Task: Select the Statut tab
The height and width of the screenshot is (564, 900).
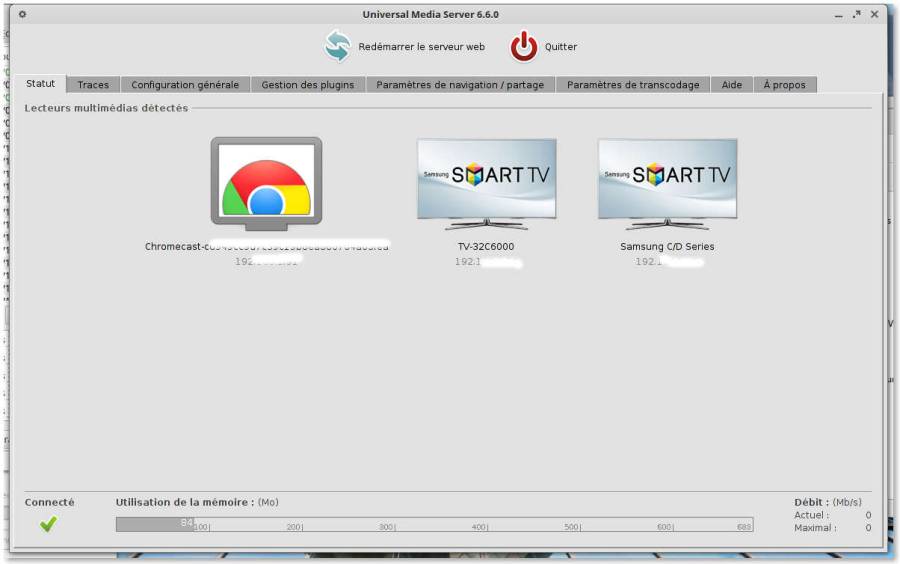Action: (40, 84)
